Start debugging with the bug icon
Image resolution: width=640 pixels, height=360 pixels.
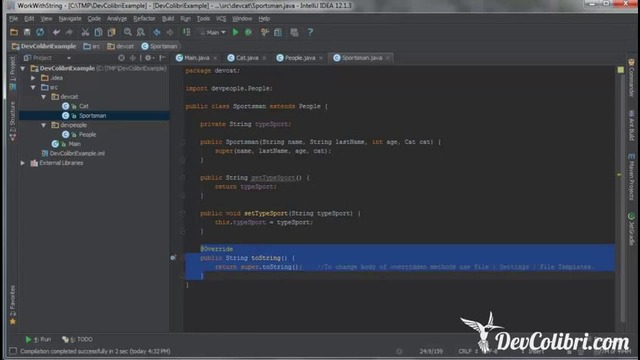pyautogui.click(x=248, y=32)
